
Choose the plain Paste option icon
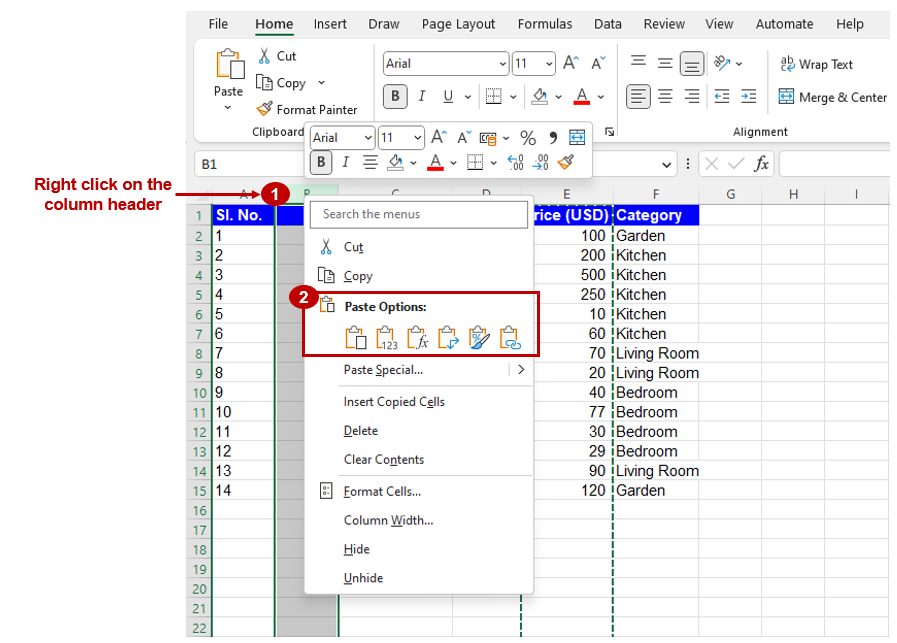(356, 338)
